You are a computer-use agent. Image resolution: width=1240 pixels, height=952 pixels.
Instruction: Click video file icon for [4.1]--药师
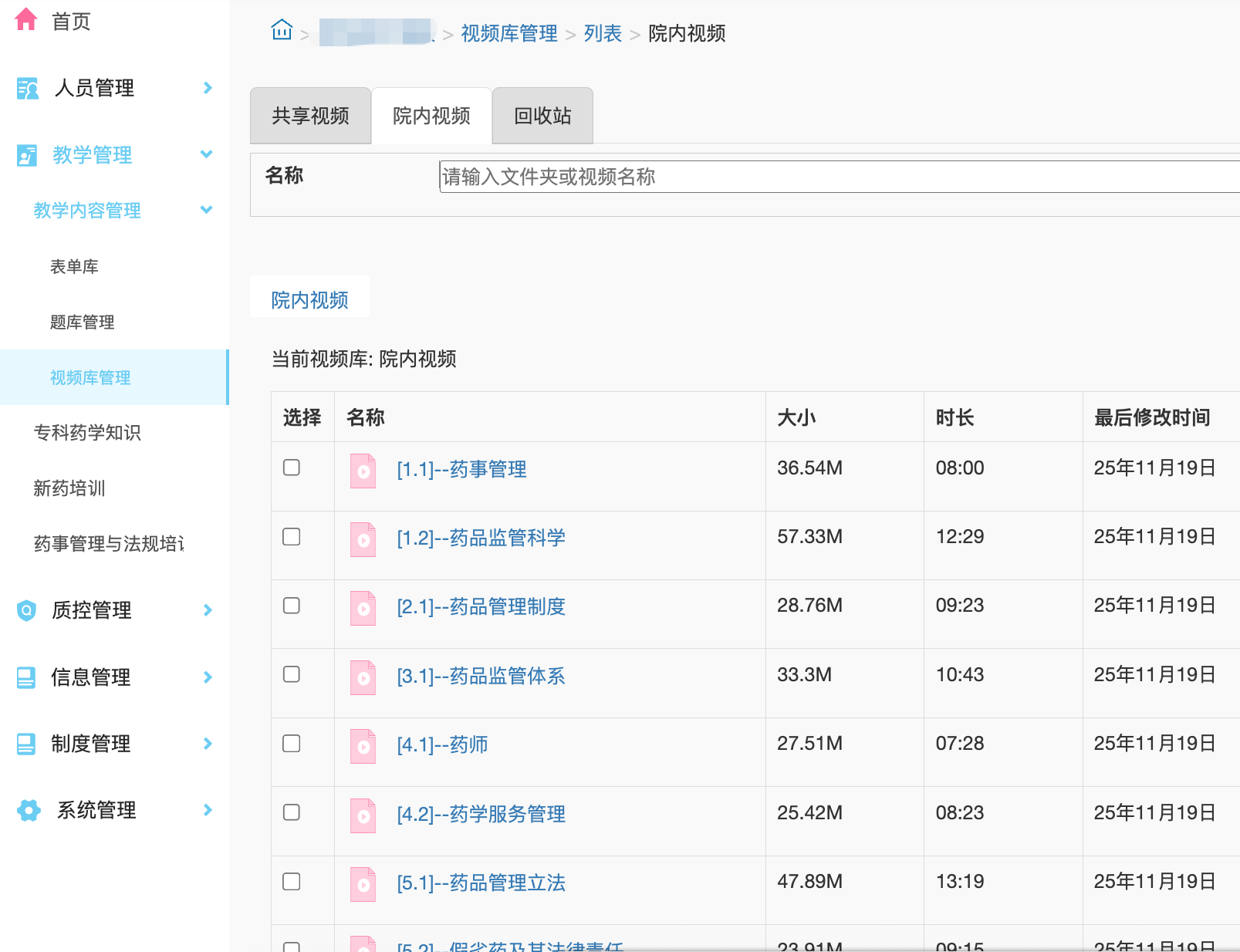coord(363,746)
